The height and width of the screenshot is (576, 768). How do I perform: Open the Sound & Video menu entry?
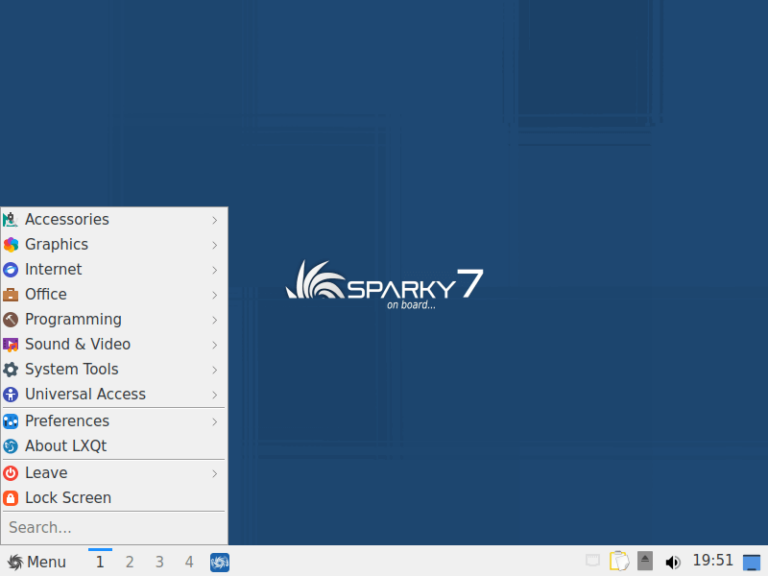pos(114,344)
